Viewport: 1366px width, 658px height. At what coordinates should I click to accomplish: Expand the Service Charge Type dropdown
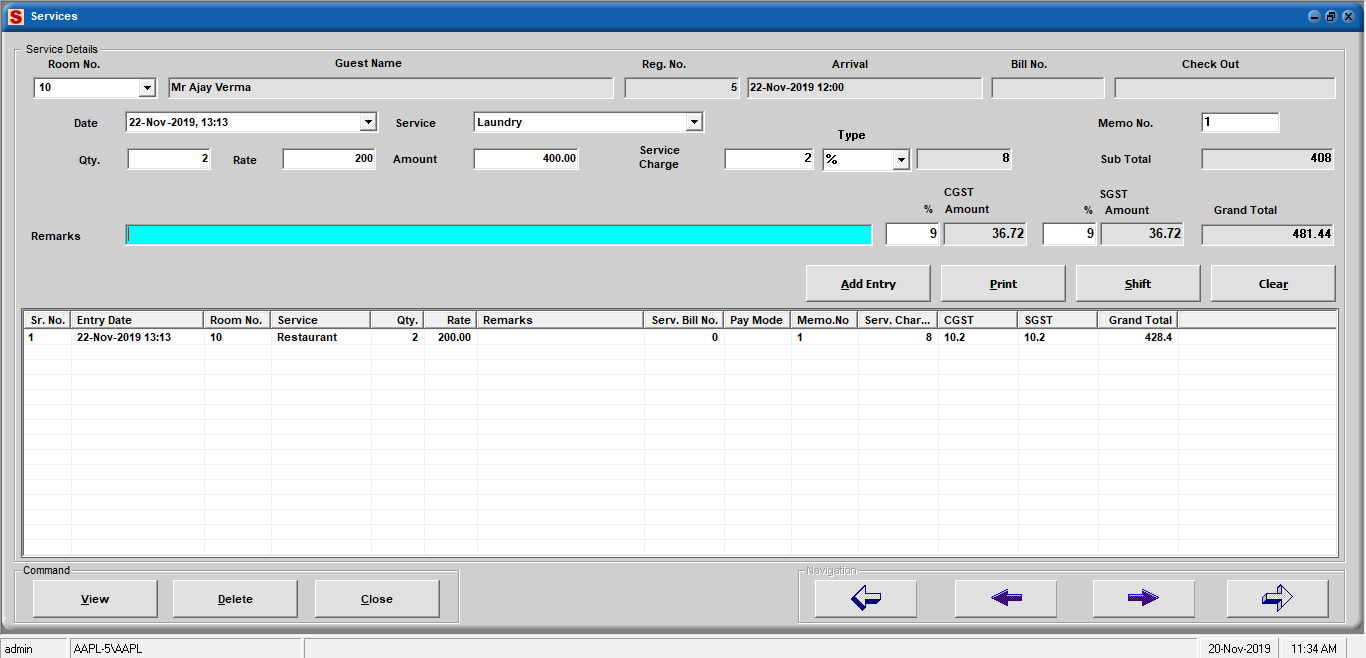(x=900, y=159)
